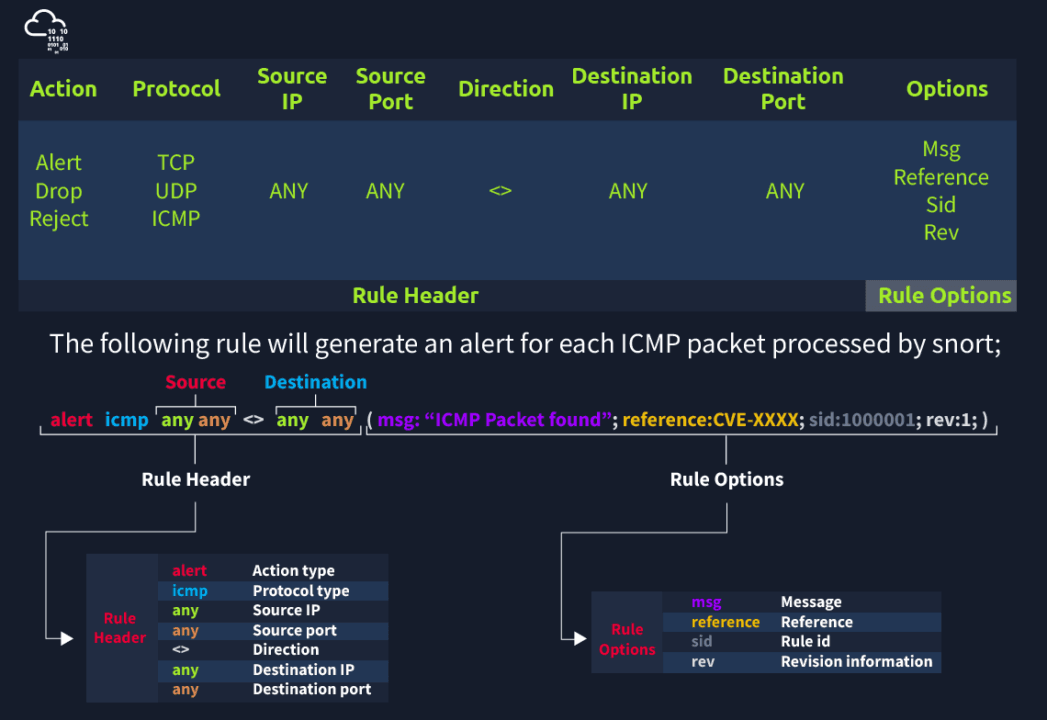Click the Revision information row in Rule Options table
The height and width of the screenshot is (720, 1047).
(x=810, y=661)
